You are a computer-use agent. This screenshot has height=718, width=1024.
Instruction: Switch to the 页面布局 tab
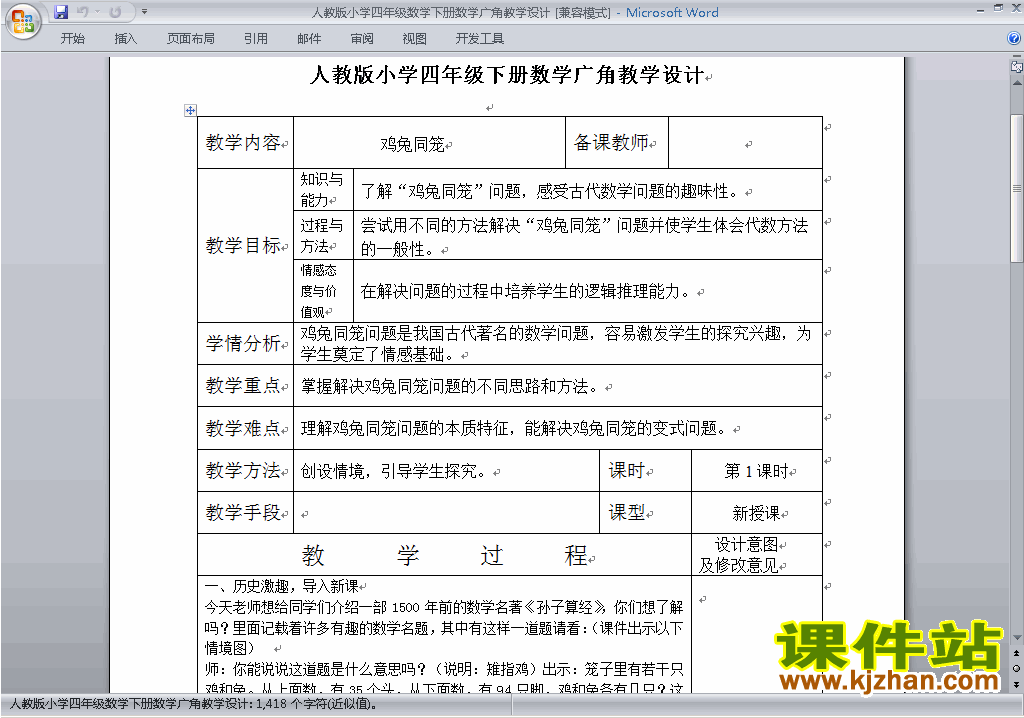(x=190, y=39)
